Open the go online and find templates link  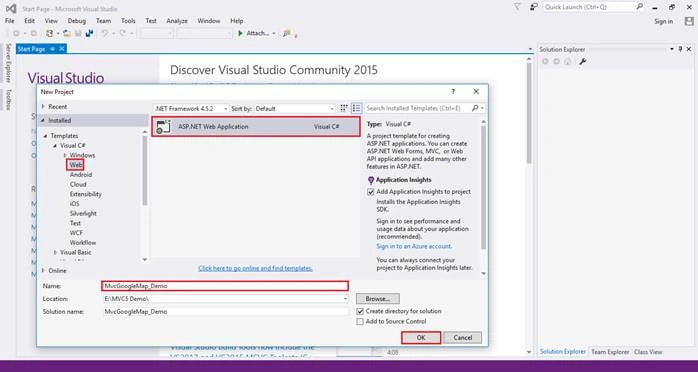click(255, 268)
